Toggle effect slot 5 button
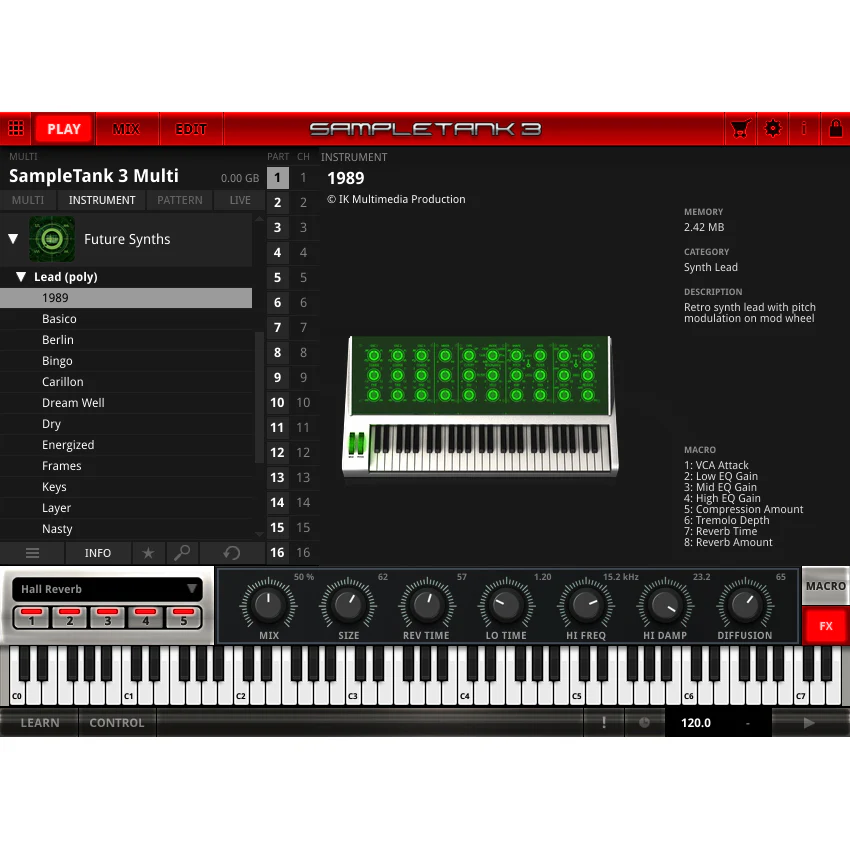Screen dimensions: 850x850 point(183,617)
